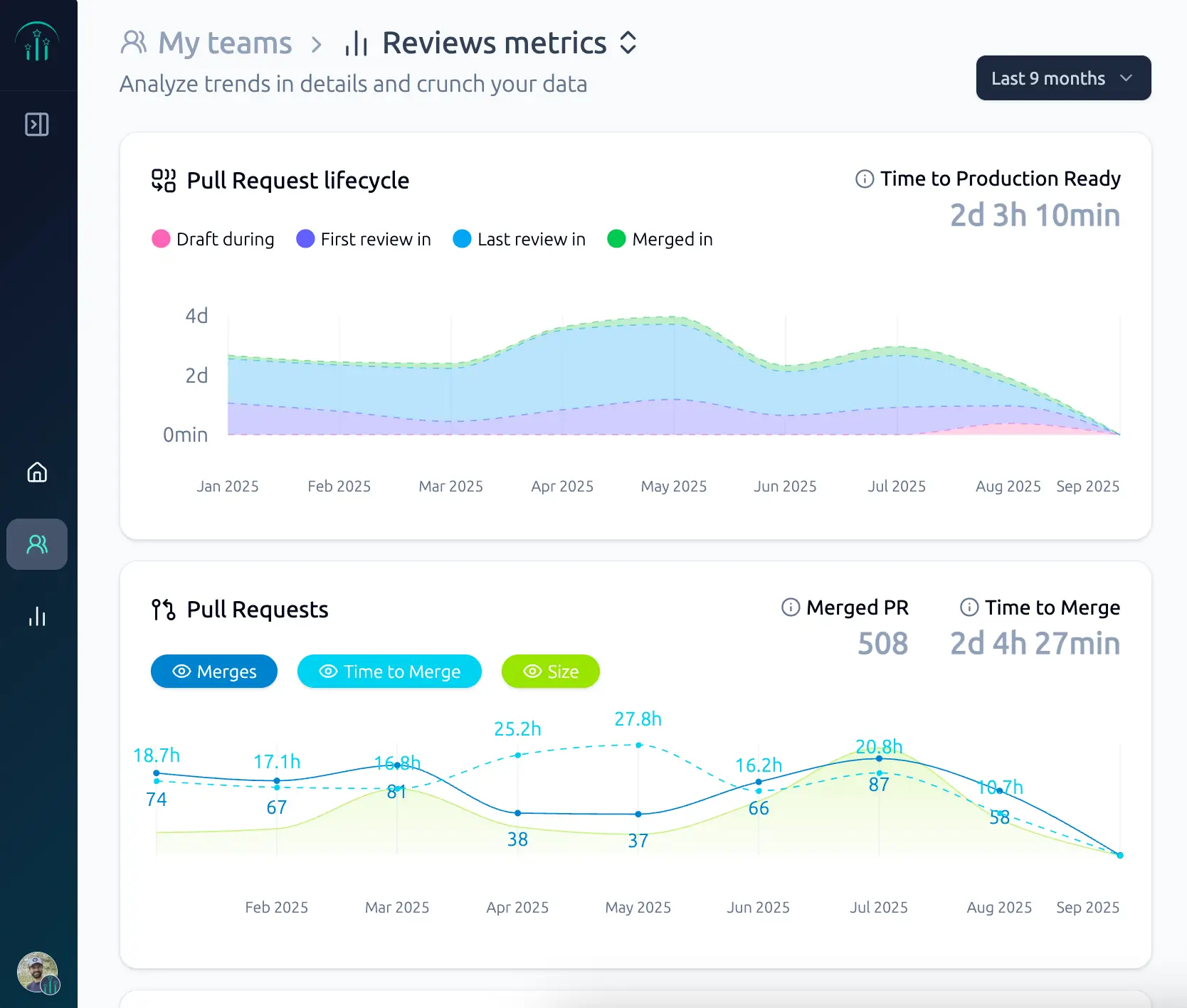The width and height of the screenshot is (1187, 1008).
Task: Select the teams icon in sidebar
Action: pyautogui.click(x=36, y=544)
